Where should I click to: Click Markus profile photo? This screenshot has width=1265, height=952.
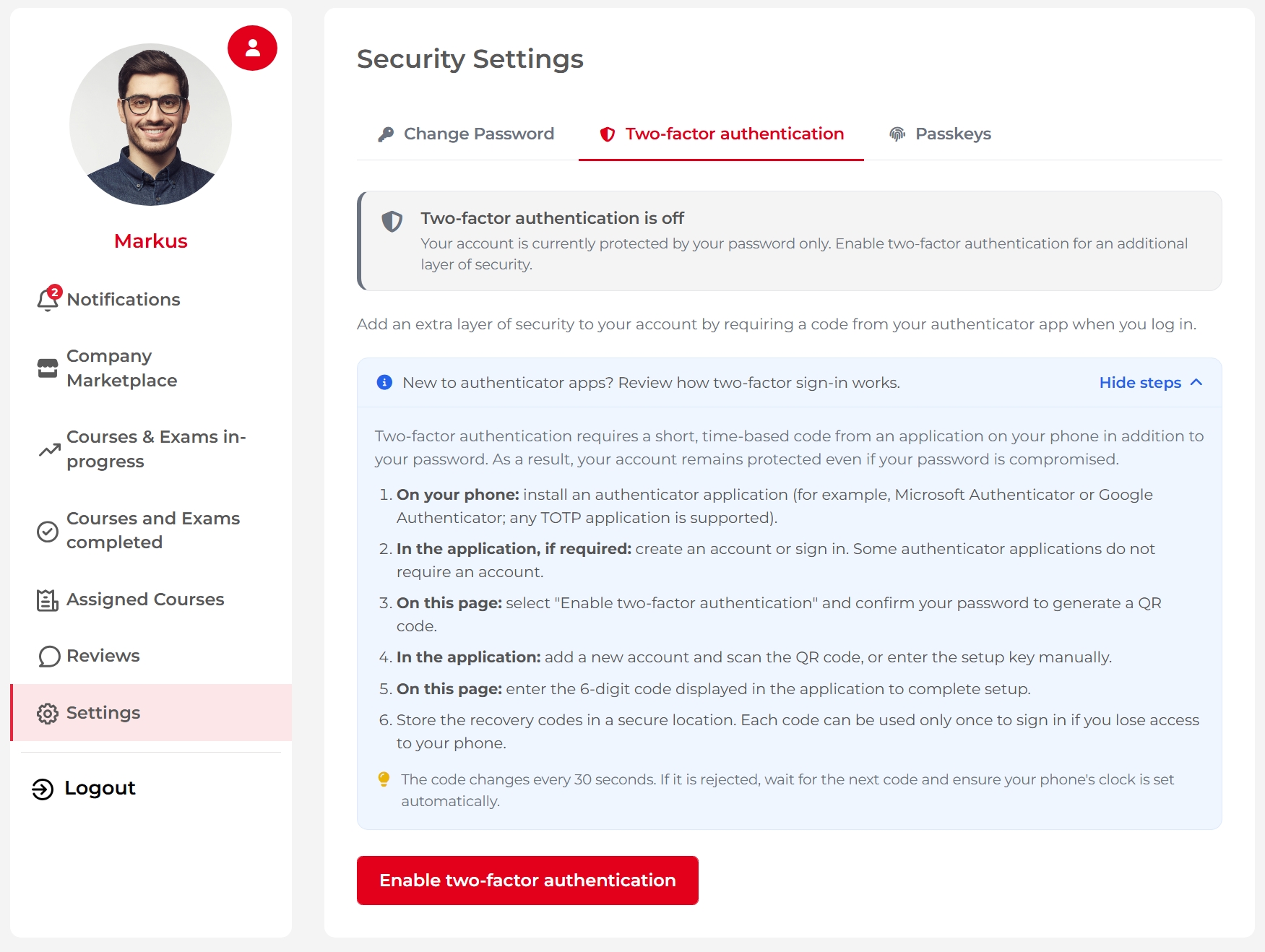(x=150, y=124)
